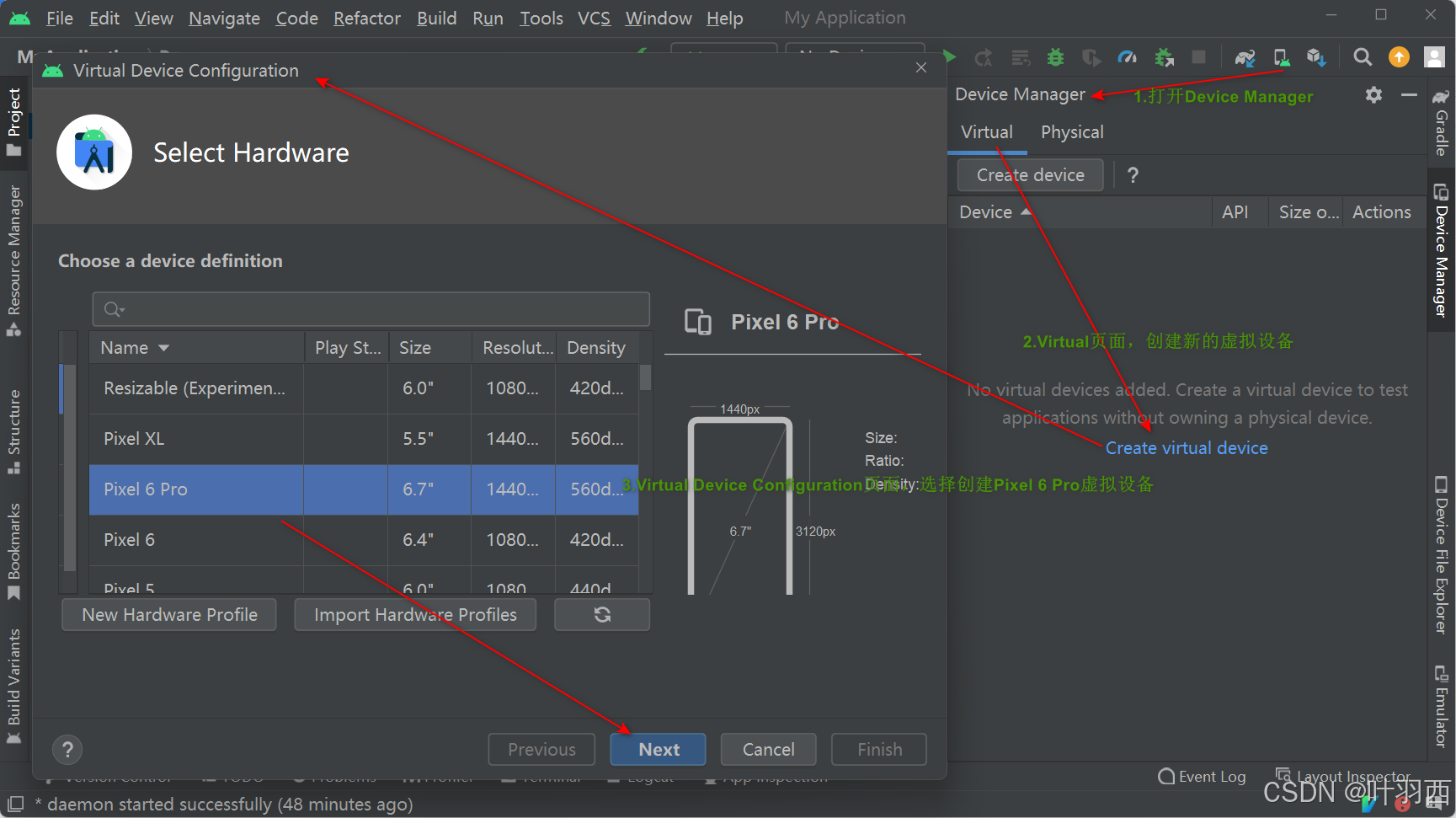Click the hardware table vertical scrollbar thumb
Screen dimensions: 1456x818
tap(645, 377)
